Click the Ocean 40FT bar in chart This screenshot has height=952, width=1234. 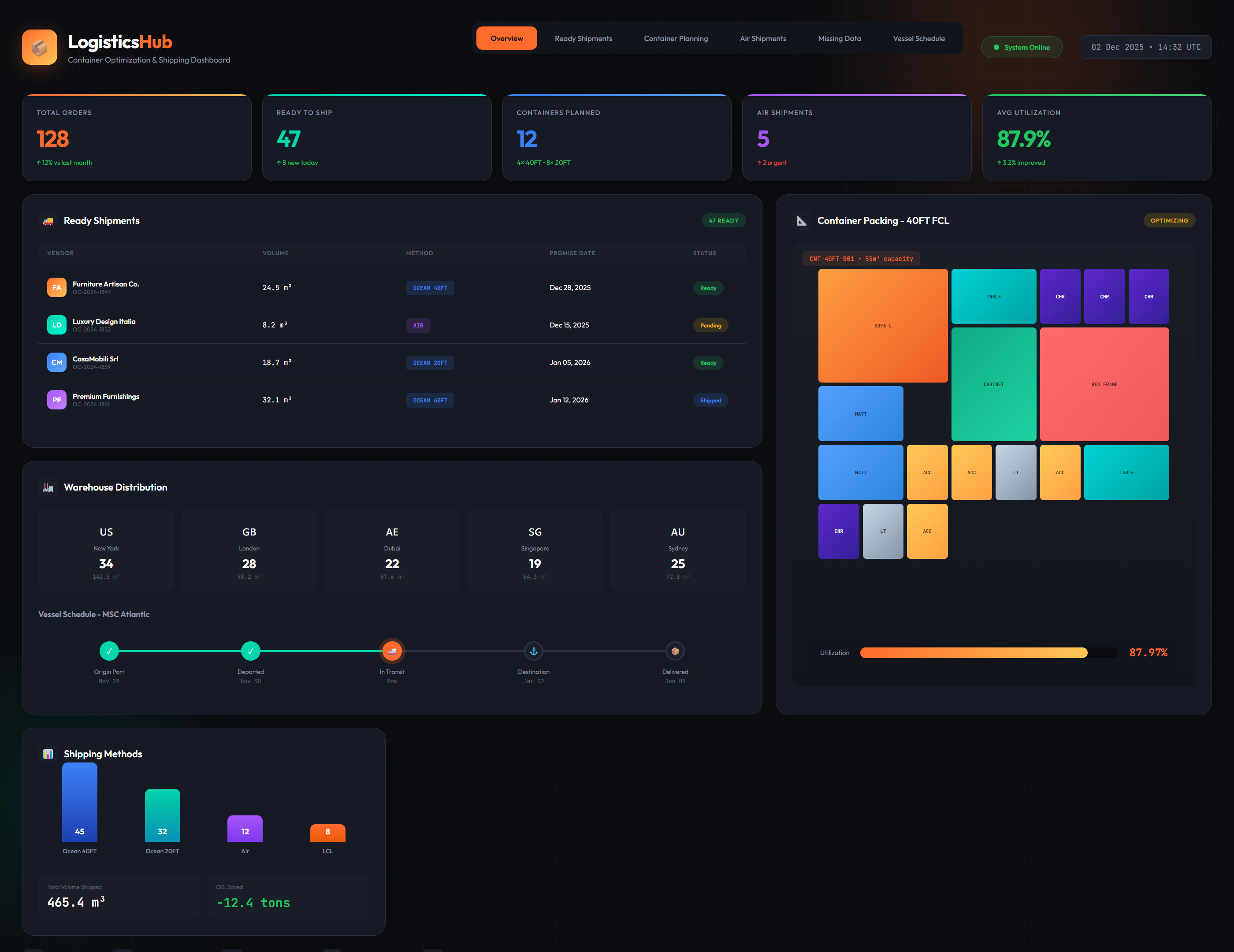coord(80,802)
